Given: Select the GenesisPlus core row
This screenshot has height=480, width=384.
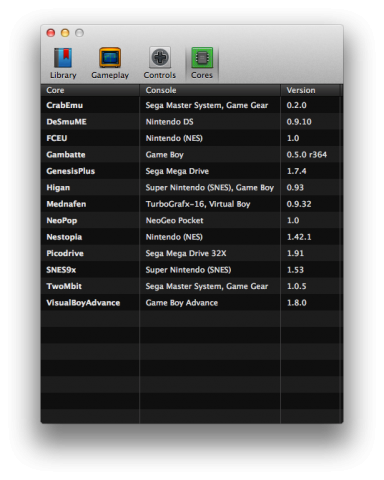Looking at the screenshot, I should pos(192,171).
